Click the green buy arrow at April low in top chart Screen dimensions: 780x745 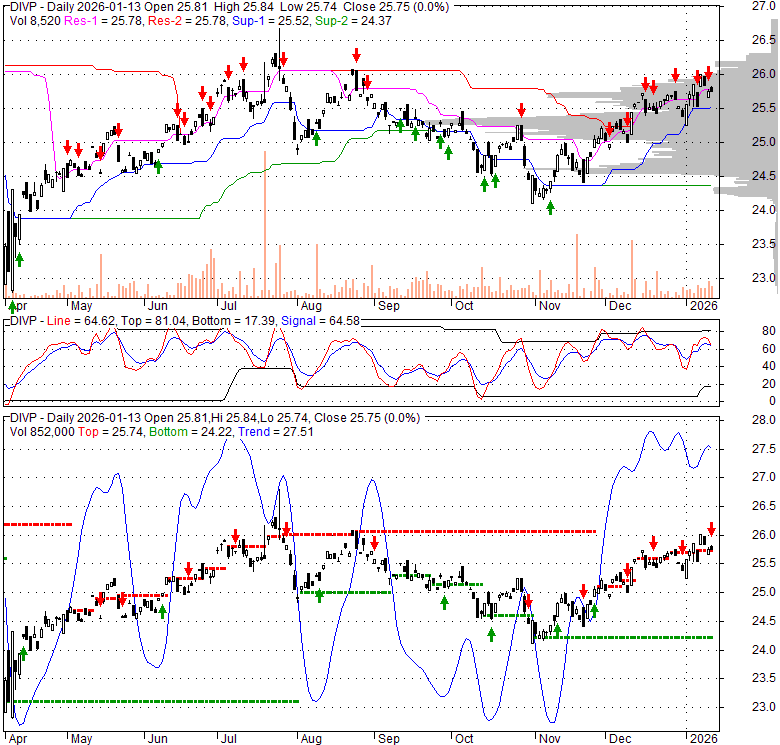(19, 260)
